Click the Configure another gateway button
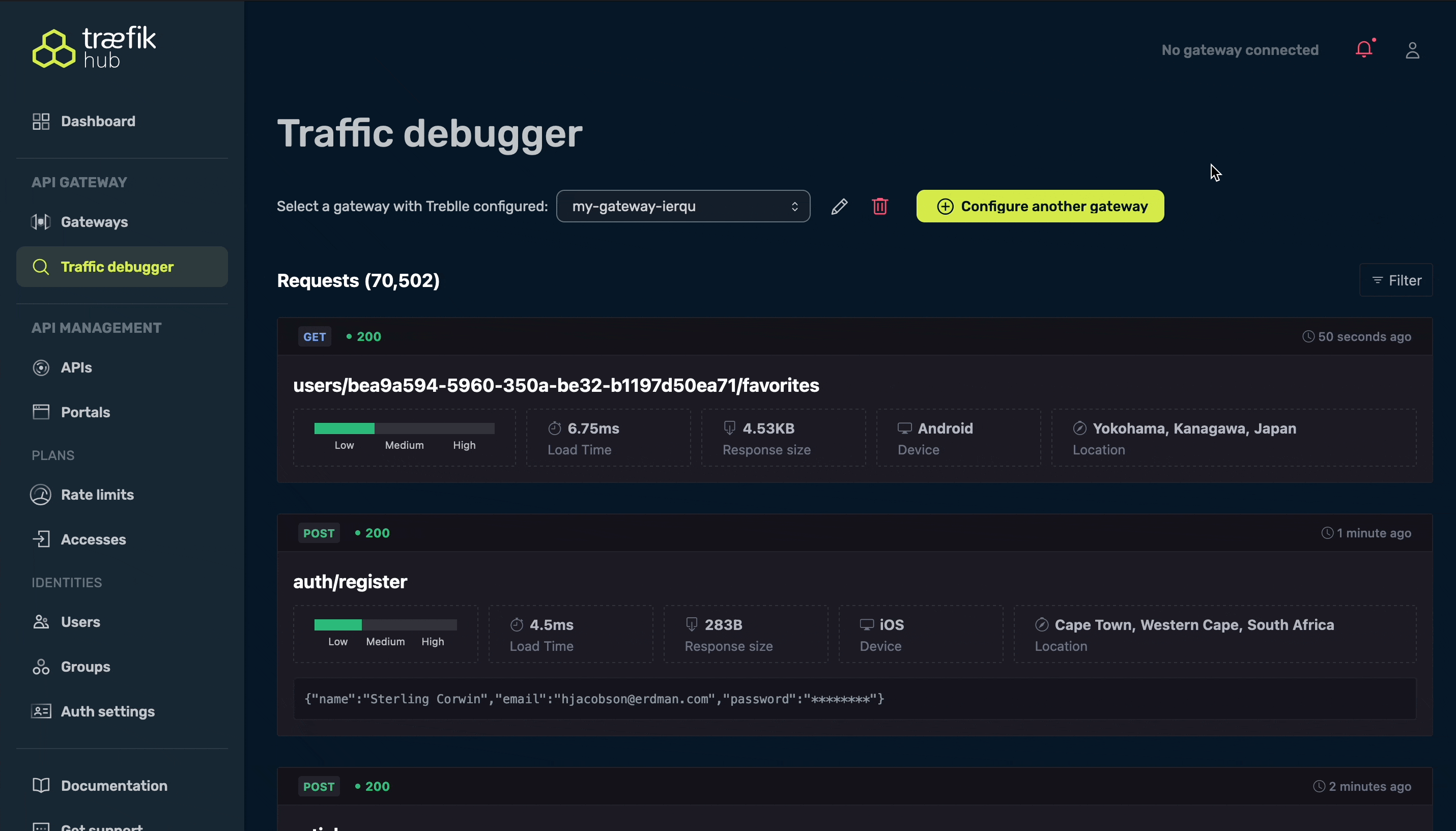1456x831 pixels. [1040, 206]
